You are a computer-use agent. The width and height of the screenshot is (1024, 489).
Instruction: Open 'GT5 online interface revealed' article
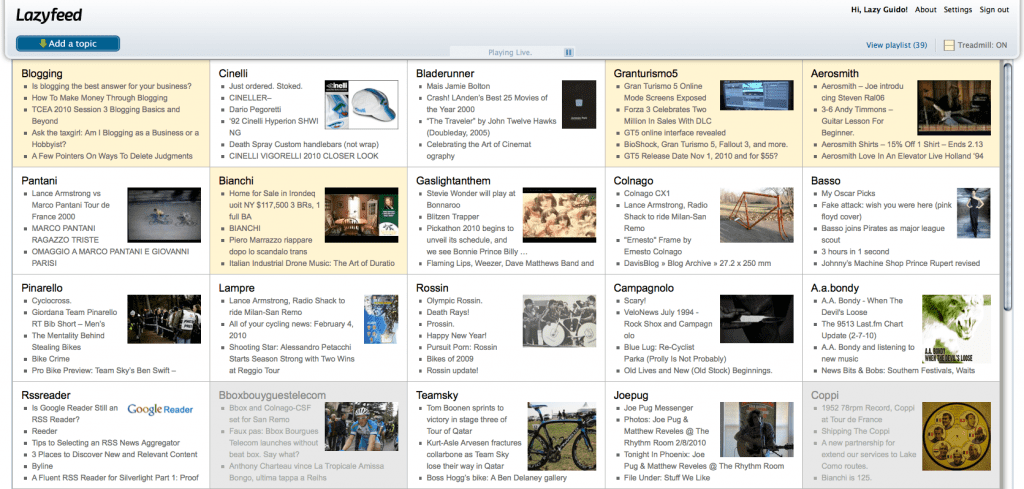tap(673, 133)
